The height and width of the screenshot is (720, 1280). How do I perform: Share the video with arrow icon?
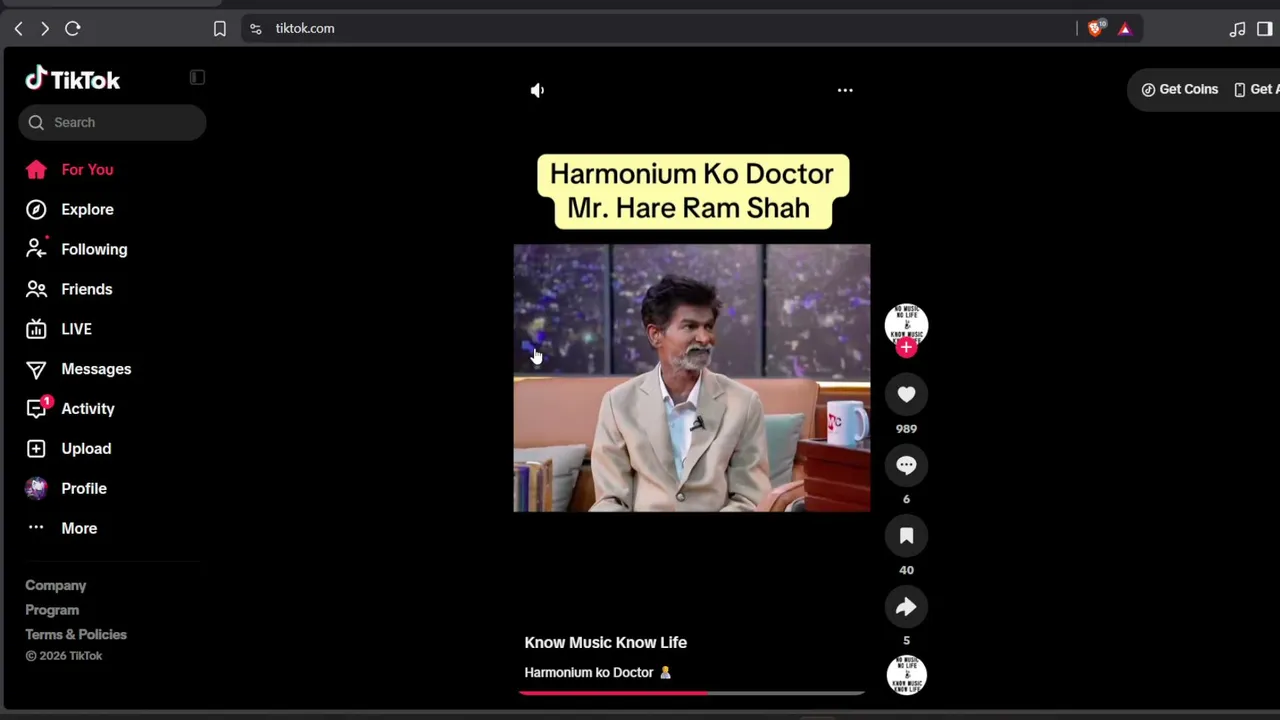pos(906,607)
